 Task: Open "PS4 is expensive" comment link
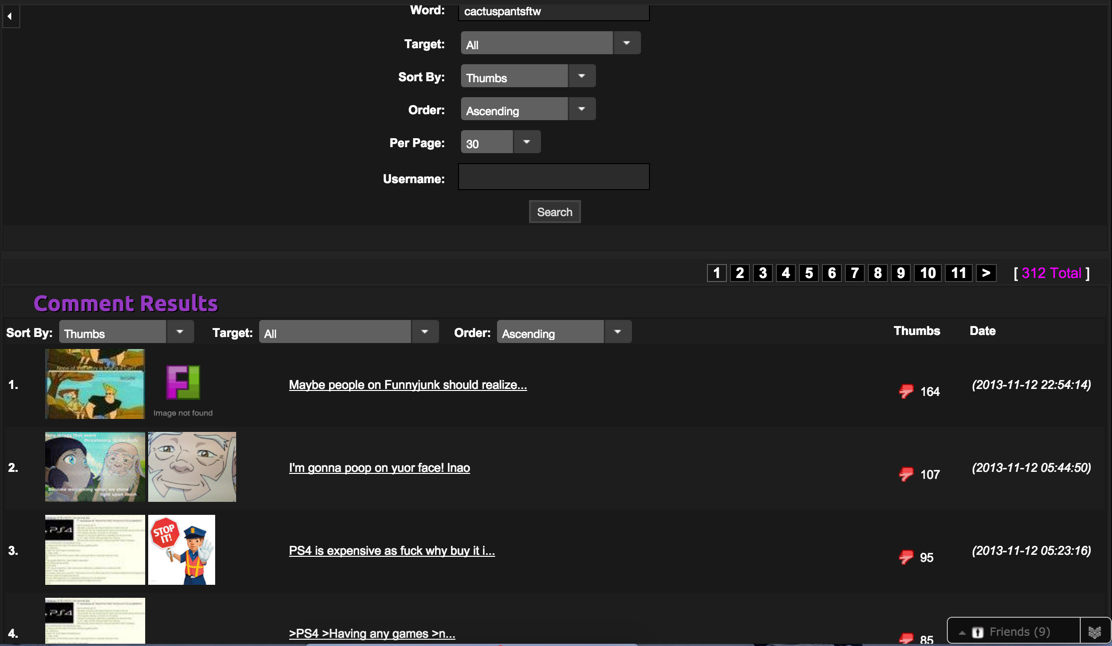click(391, 551)
